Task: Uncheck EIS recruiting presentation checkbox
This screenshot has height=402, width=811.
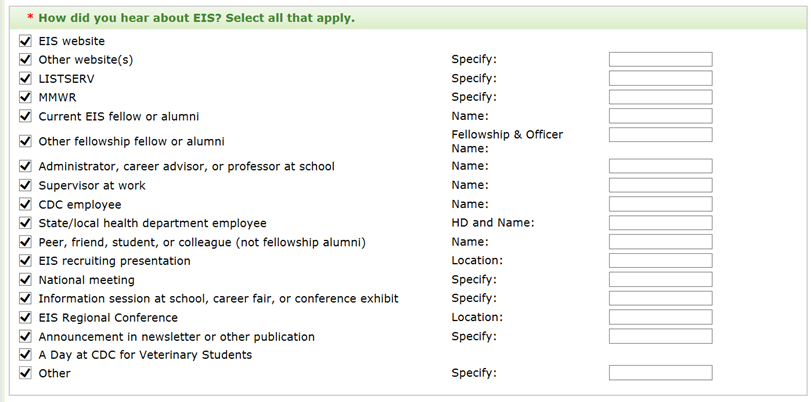Action: pos(25,261)
